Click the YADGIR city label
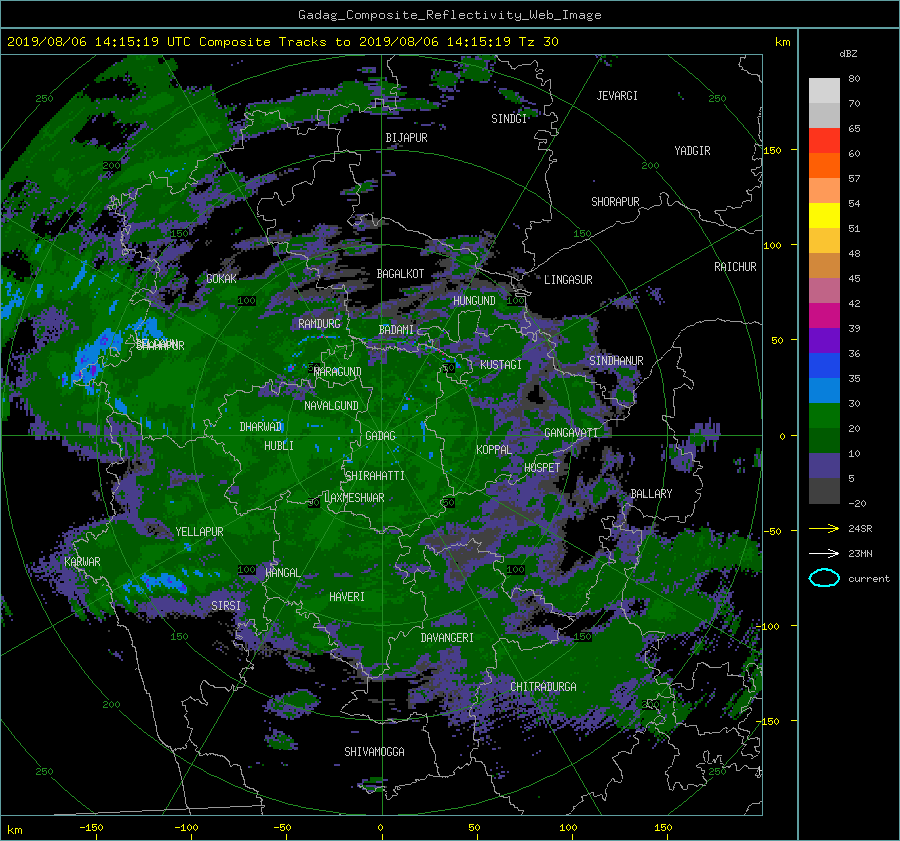The height and width of the screenshot is (841, 900). point(692,151)
